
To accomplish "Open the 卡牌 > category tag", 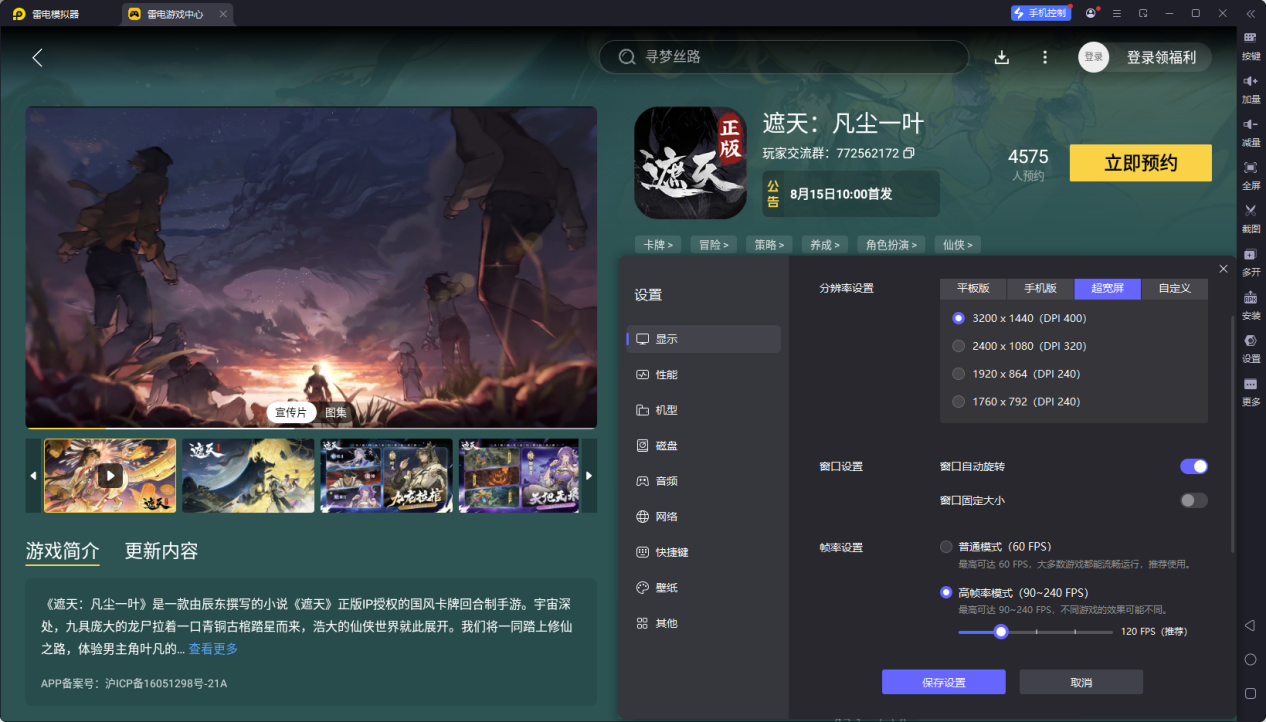I will [x=658, y=244].
